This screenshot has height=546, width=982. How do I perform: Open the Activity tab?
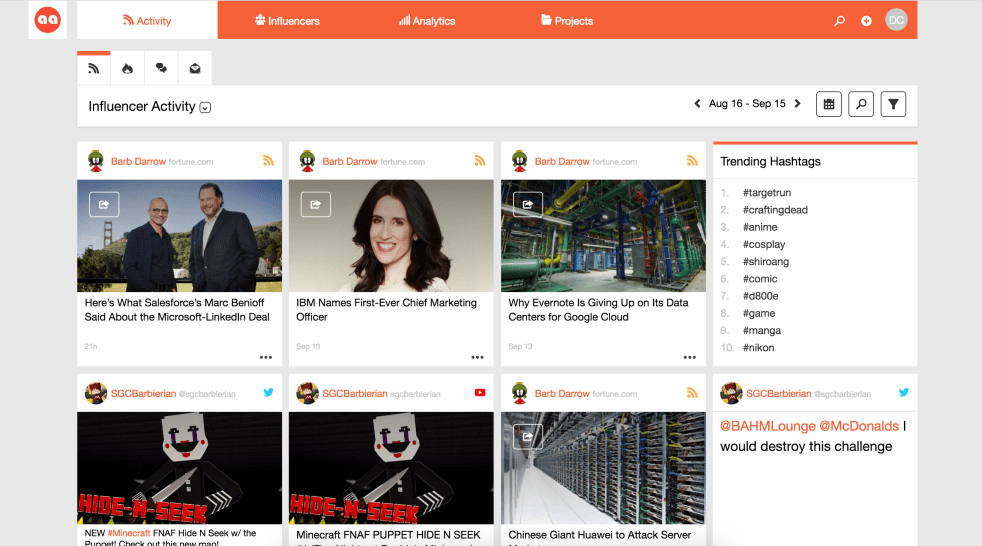point(147,21)
